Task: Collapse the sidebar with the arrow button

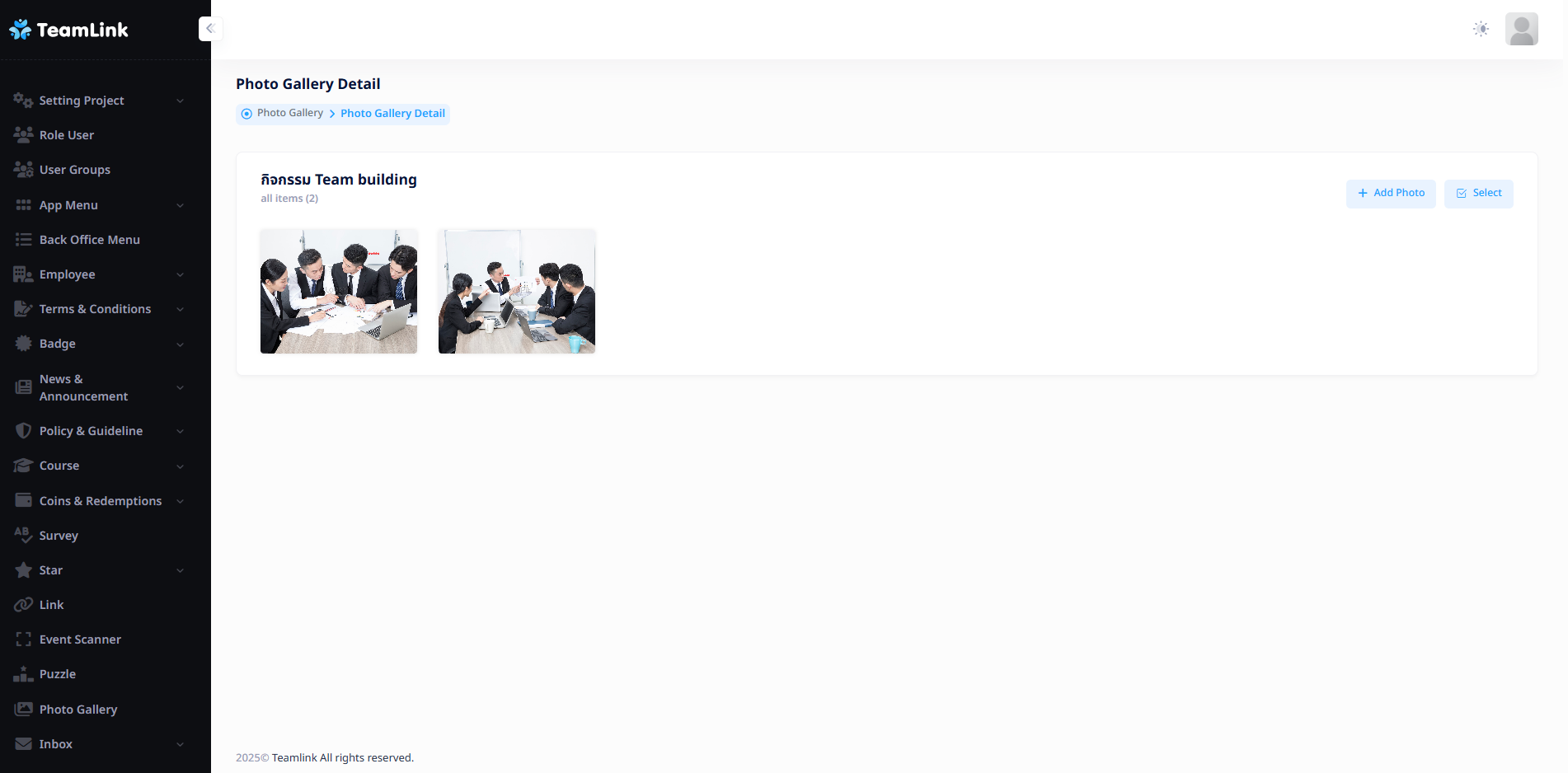Action: point(210,29)
